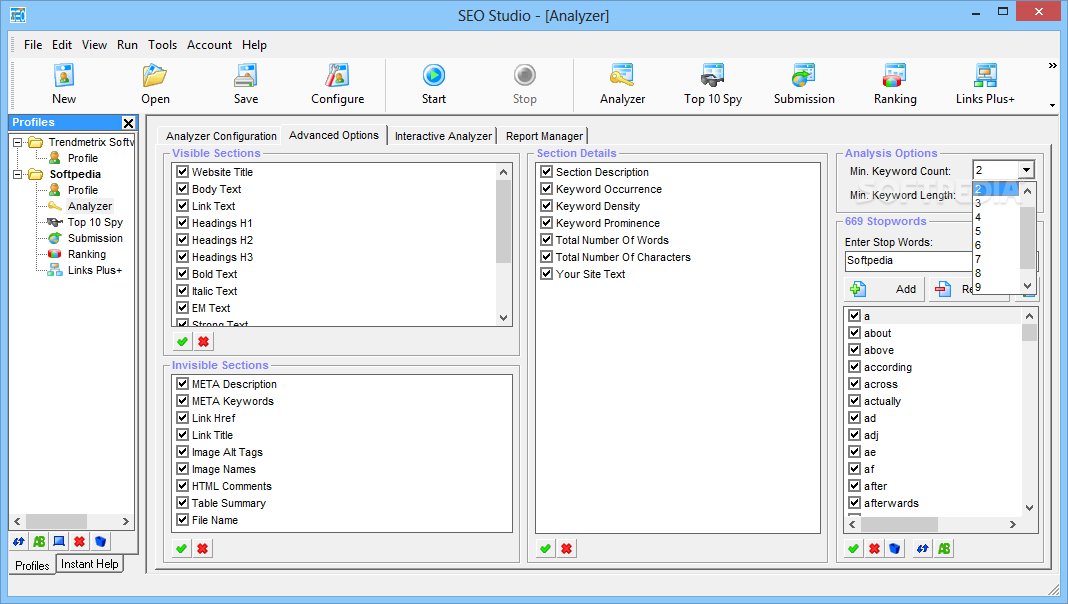Click the red X icon in the Profiles bottom toolbar
This screenshot has height=604, width=1068.
[80, 542]
